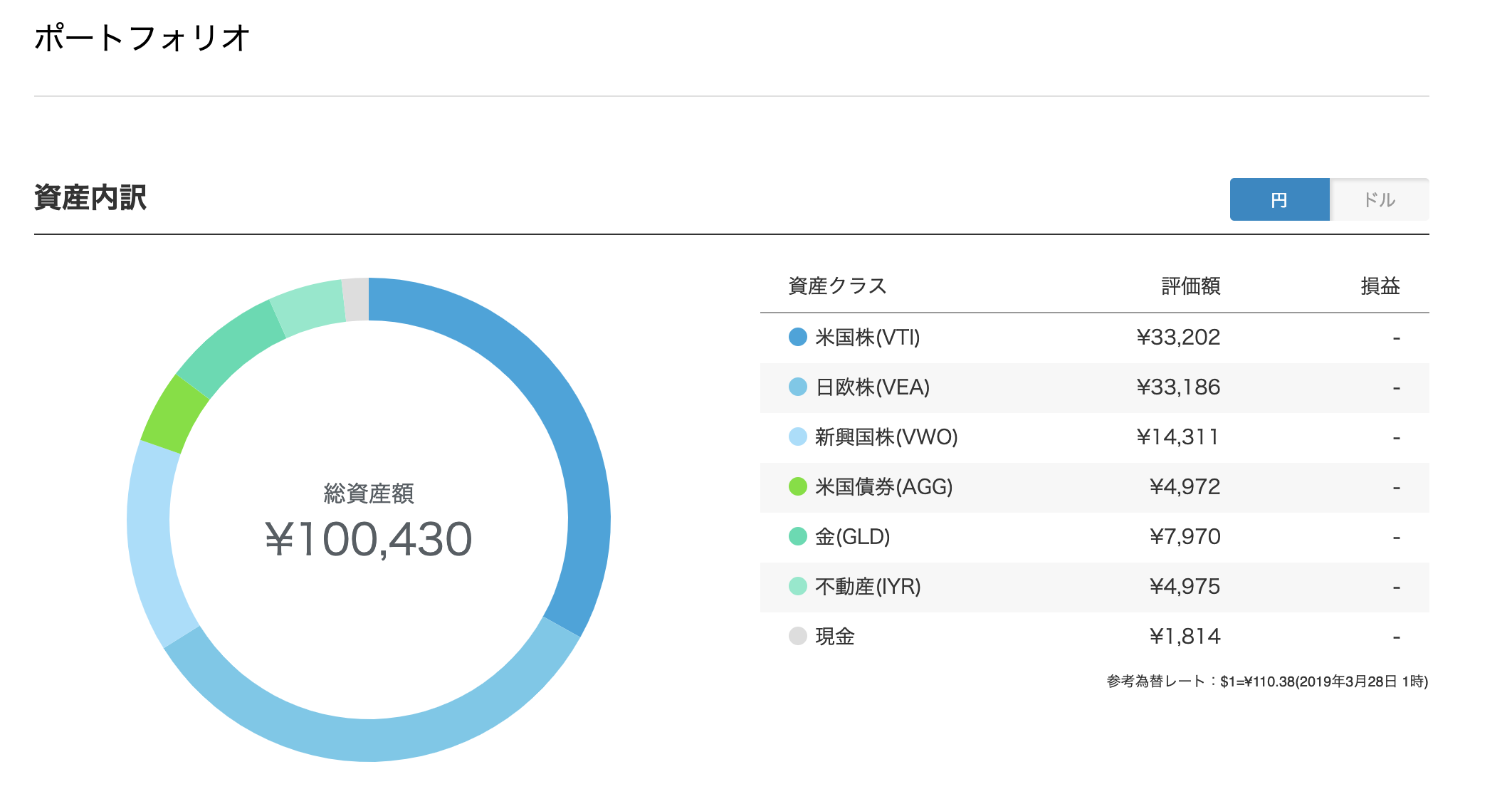Select the 新興国株(VWO) row label

(x=886, y=437)
